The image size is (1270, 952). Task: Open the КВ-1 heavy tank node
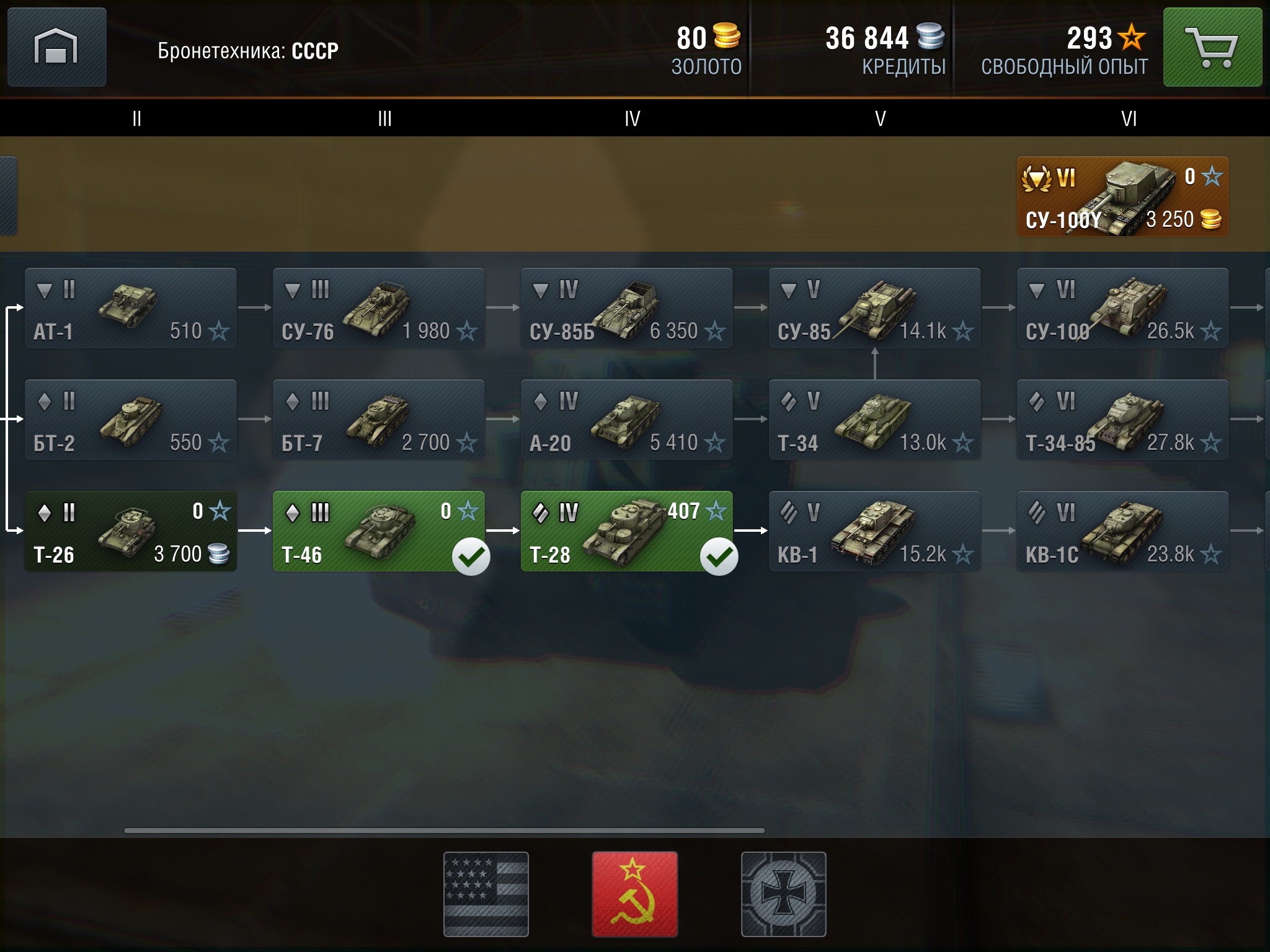click(875, 531)
